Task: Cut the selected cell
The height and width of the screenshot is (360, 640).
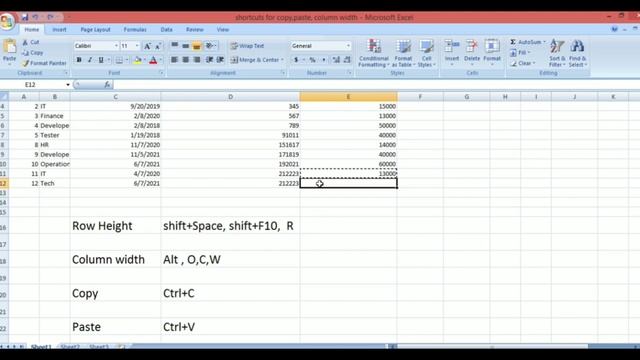Action: pyautogui.click(x=31, y=42)
